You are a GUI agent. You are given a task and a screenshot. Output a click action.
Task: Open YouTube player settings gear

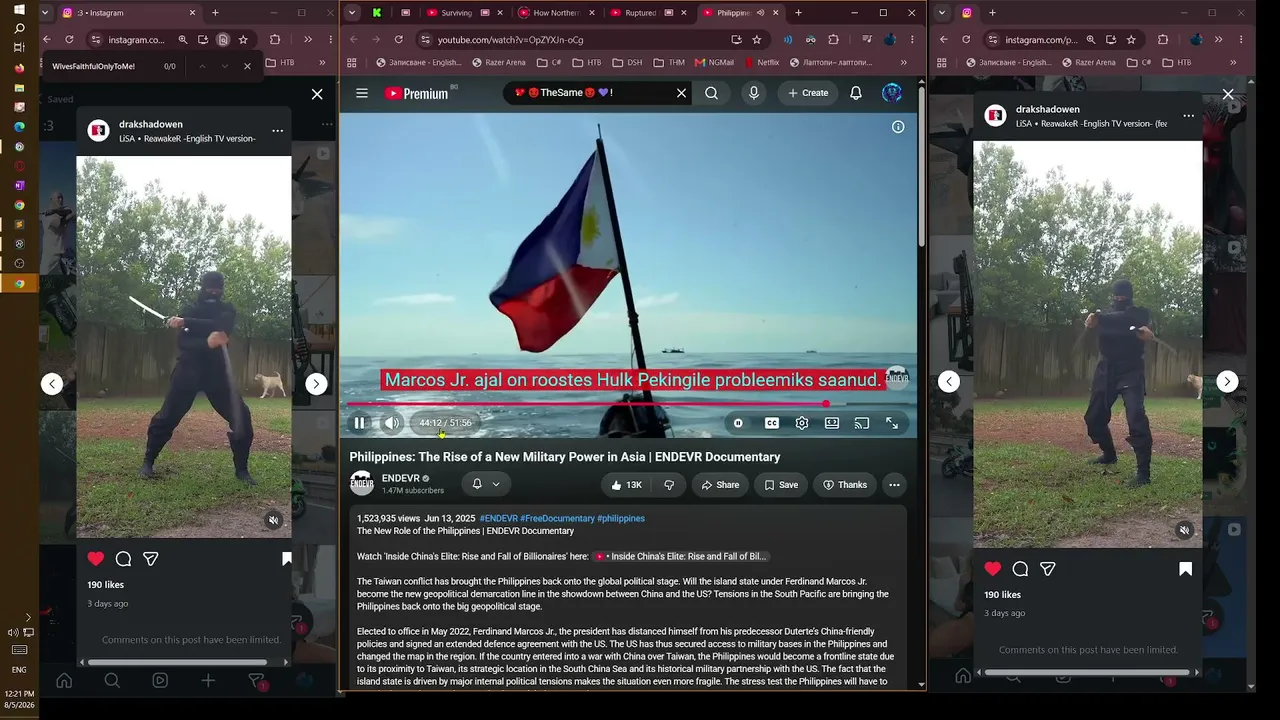(x=802, y=423)
